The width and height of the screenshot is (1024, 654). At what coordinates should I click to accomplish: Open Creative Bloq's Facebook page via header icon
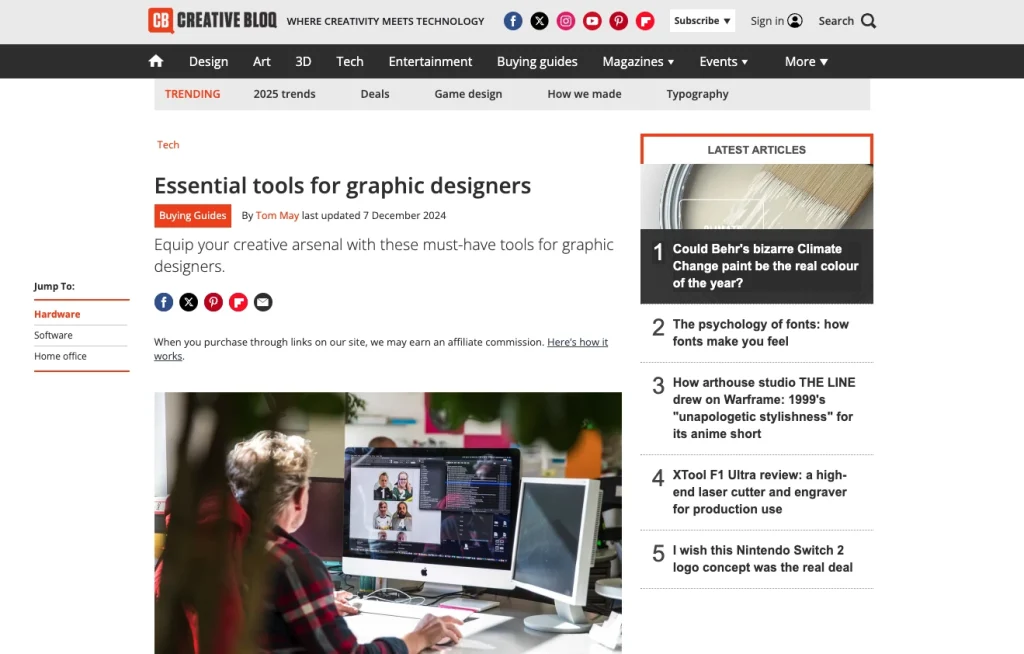pyautogui.click(x=512, y=20)
